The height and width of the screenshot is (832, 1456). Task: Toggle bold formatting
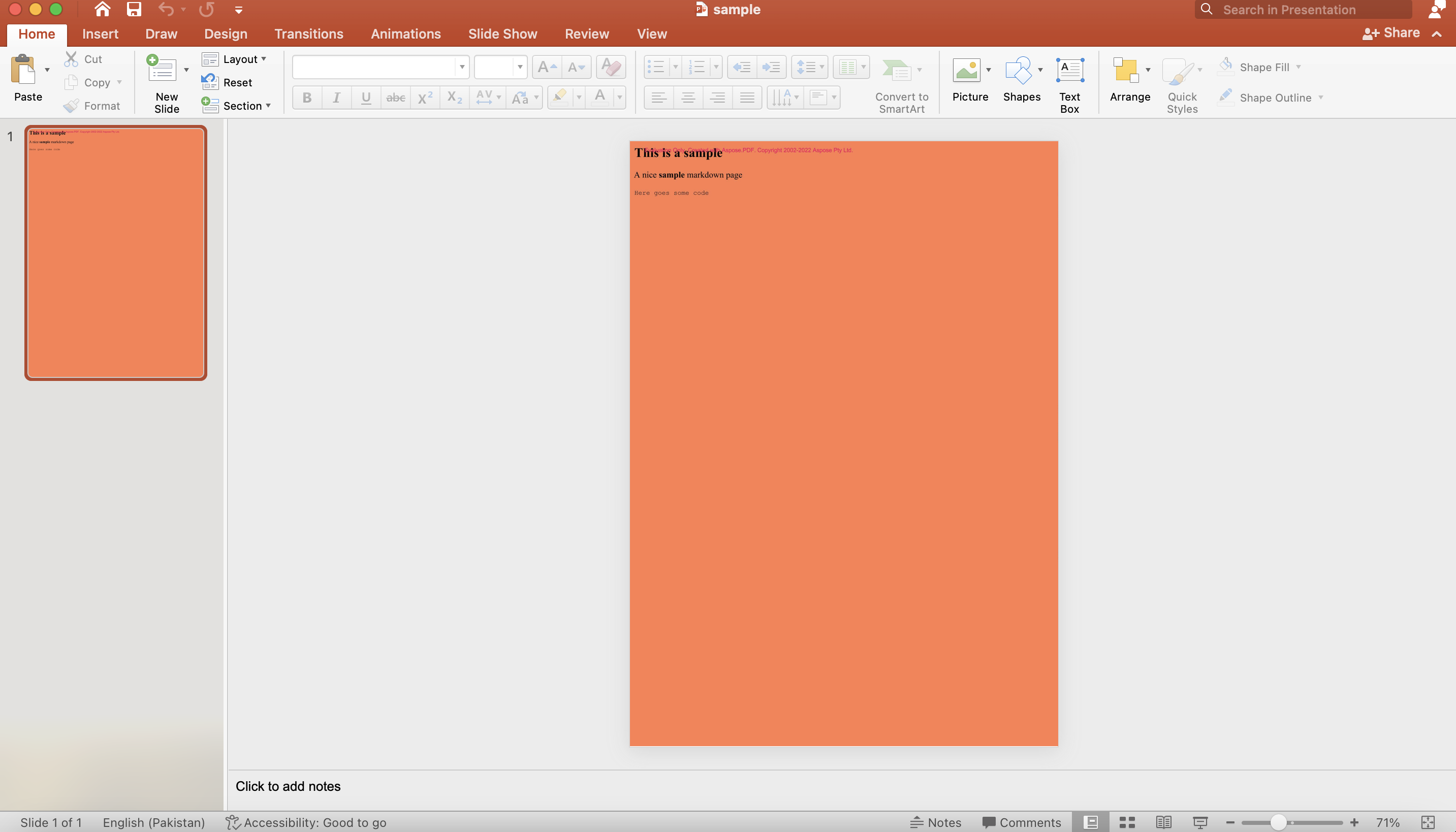(307, 97)
